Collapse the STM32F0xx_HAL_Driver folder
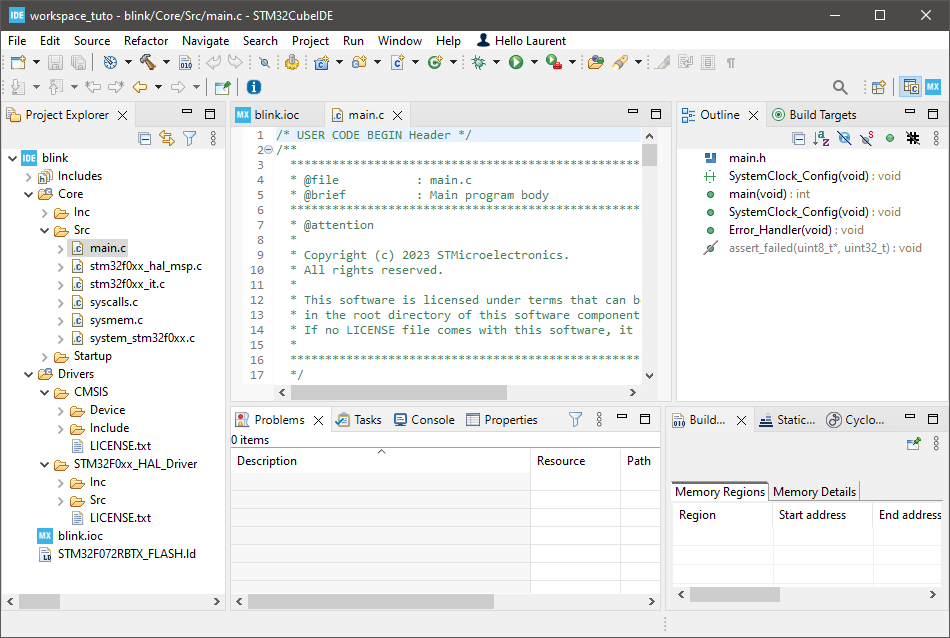This screenshot has height=638, width=950. pyautogui.click(x=44, y=465)
